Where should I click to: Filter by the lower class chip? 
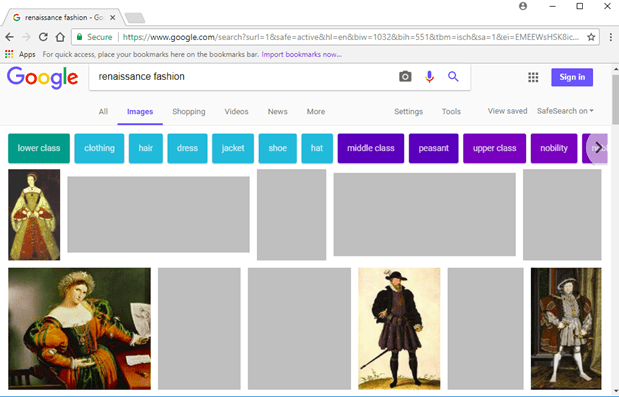pos(39,148)
